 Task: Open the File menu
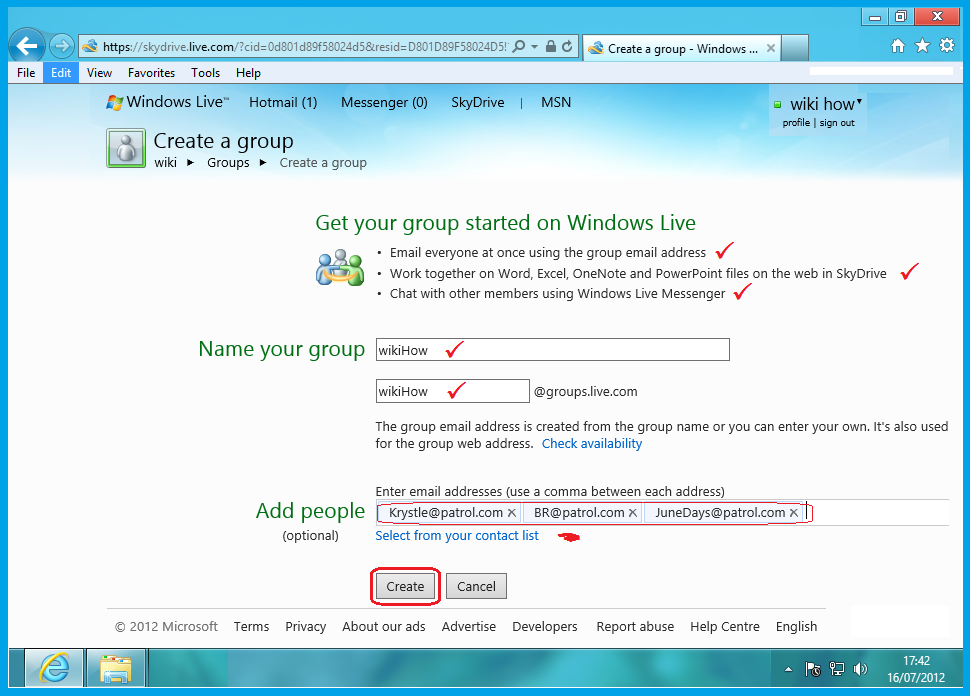[26, 73]
